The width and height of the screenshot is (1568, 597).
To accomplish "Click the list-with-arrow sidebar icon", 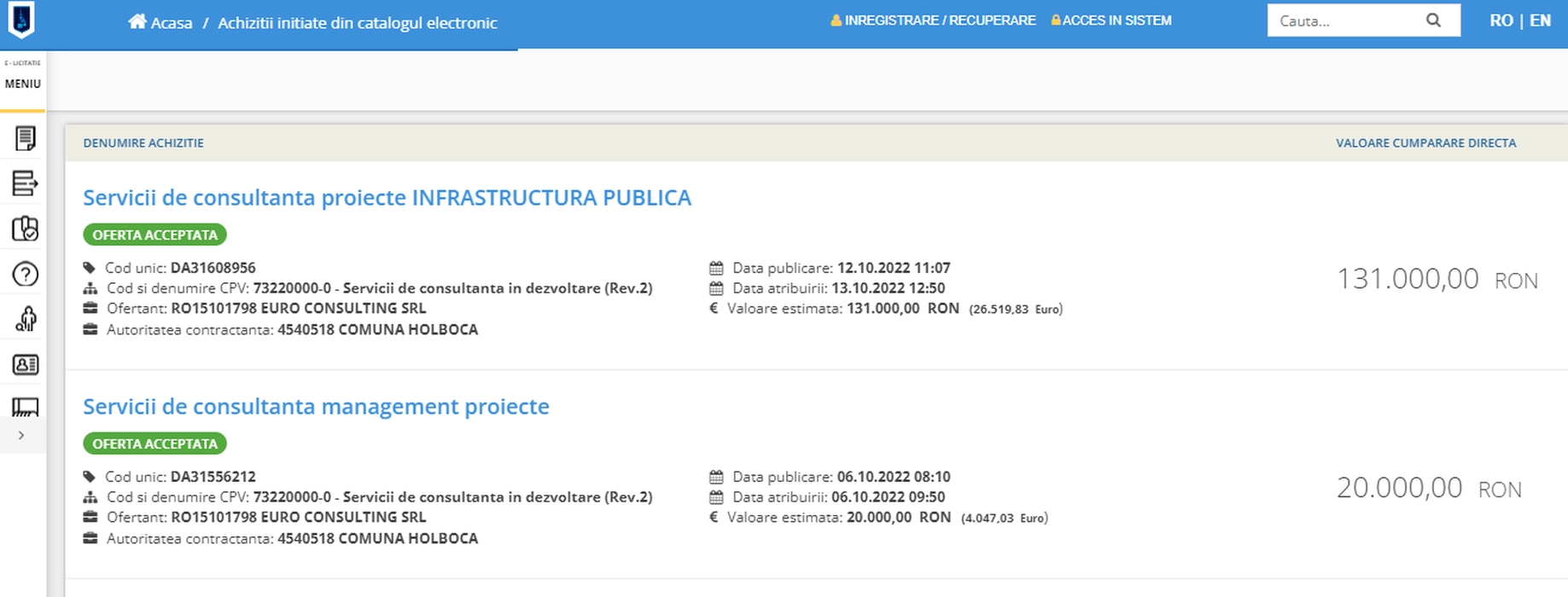I will pyautogui.click(x=25, y=183).
